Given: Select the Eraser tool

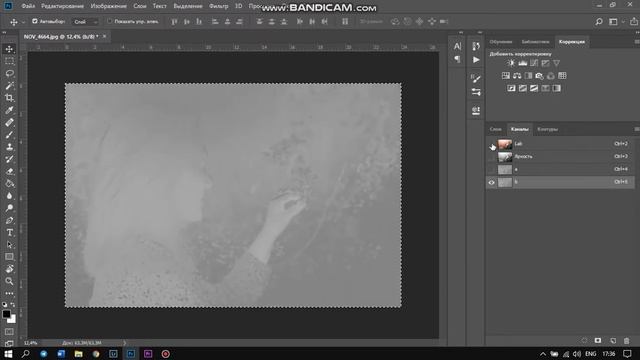Looking at the screenshot, I should coord(9,171).
